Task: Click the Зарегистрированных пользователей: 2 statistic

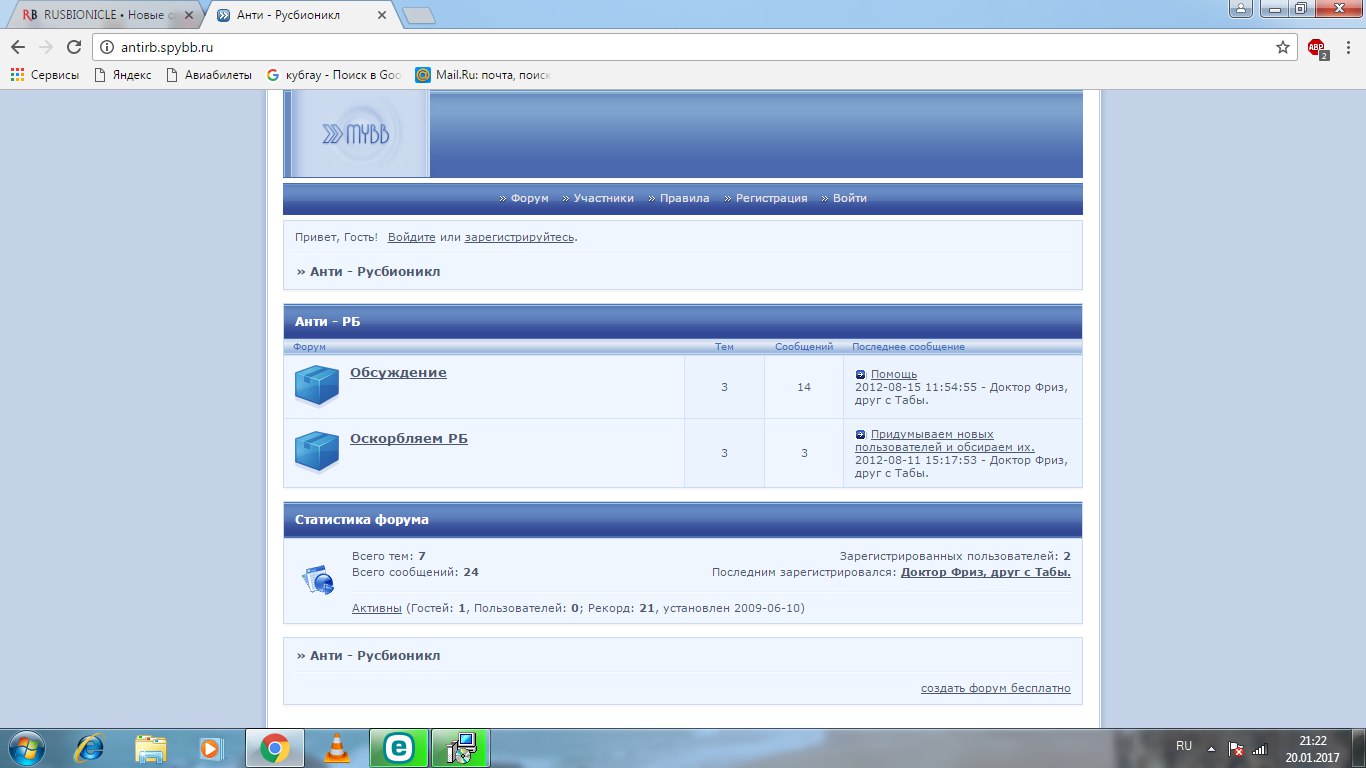Action: (x=955, y=556)
